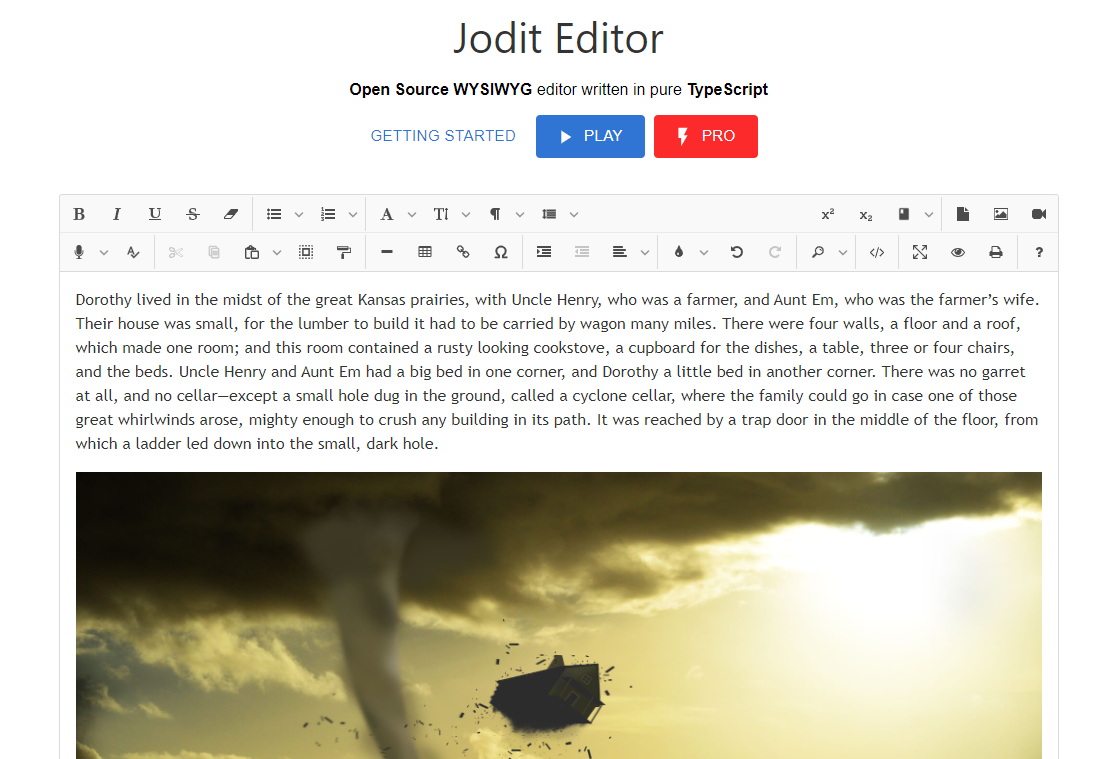The width and height of the screenshot is (1096, 759).
Task: Open the special characters Omega icon
Action: pos(501,252)
